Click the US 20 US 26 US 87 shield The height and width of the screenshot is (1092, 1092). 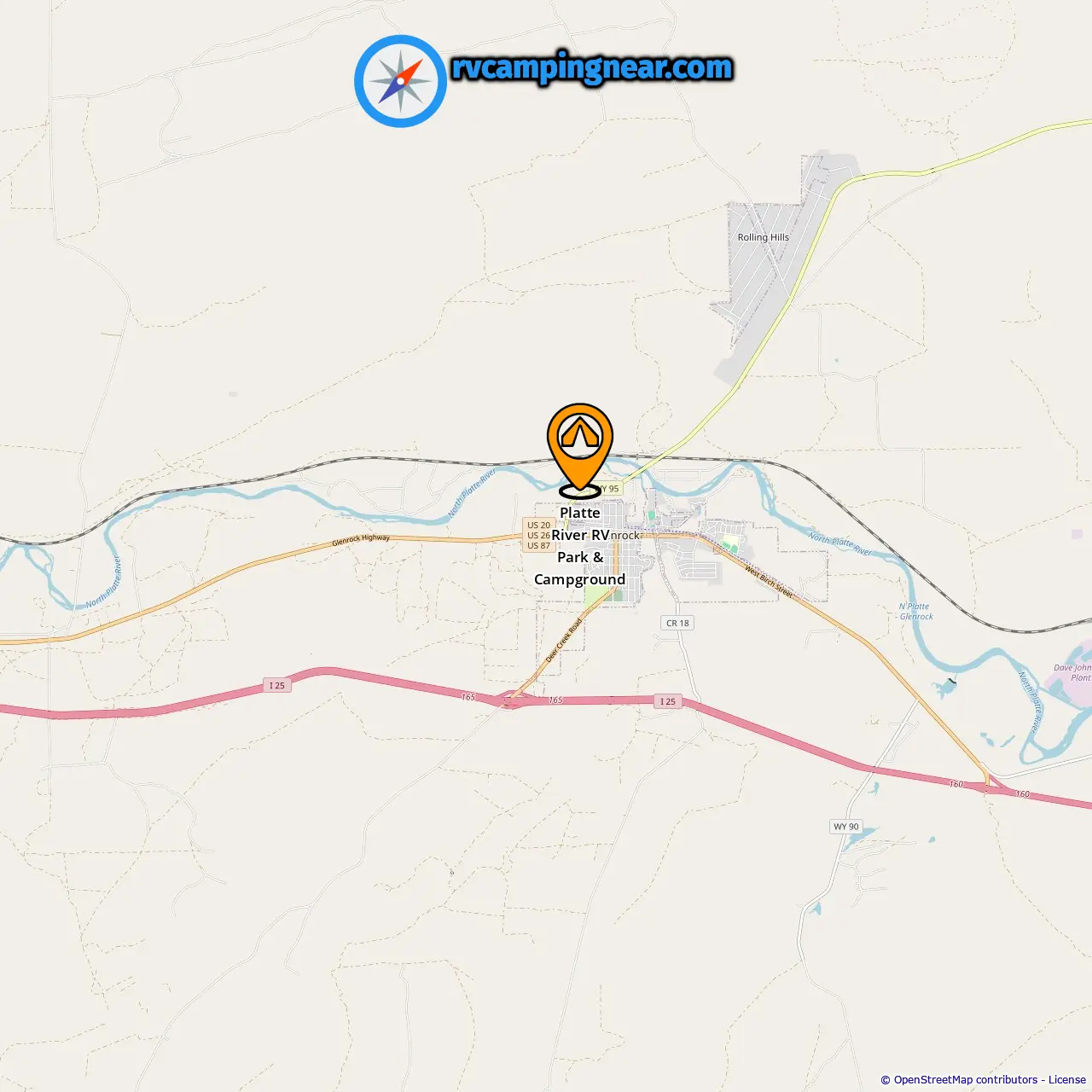(538, 536)
